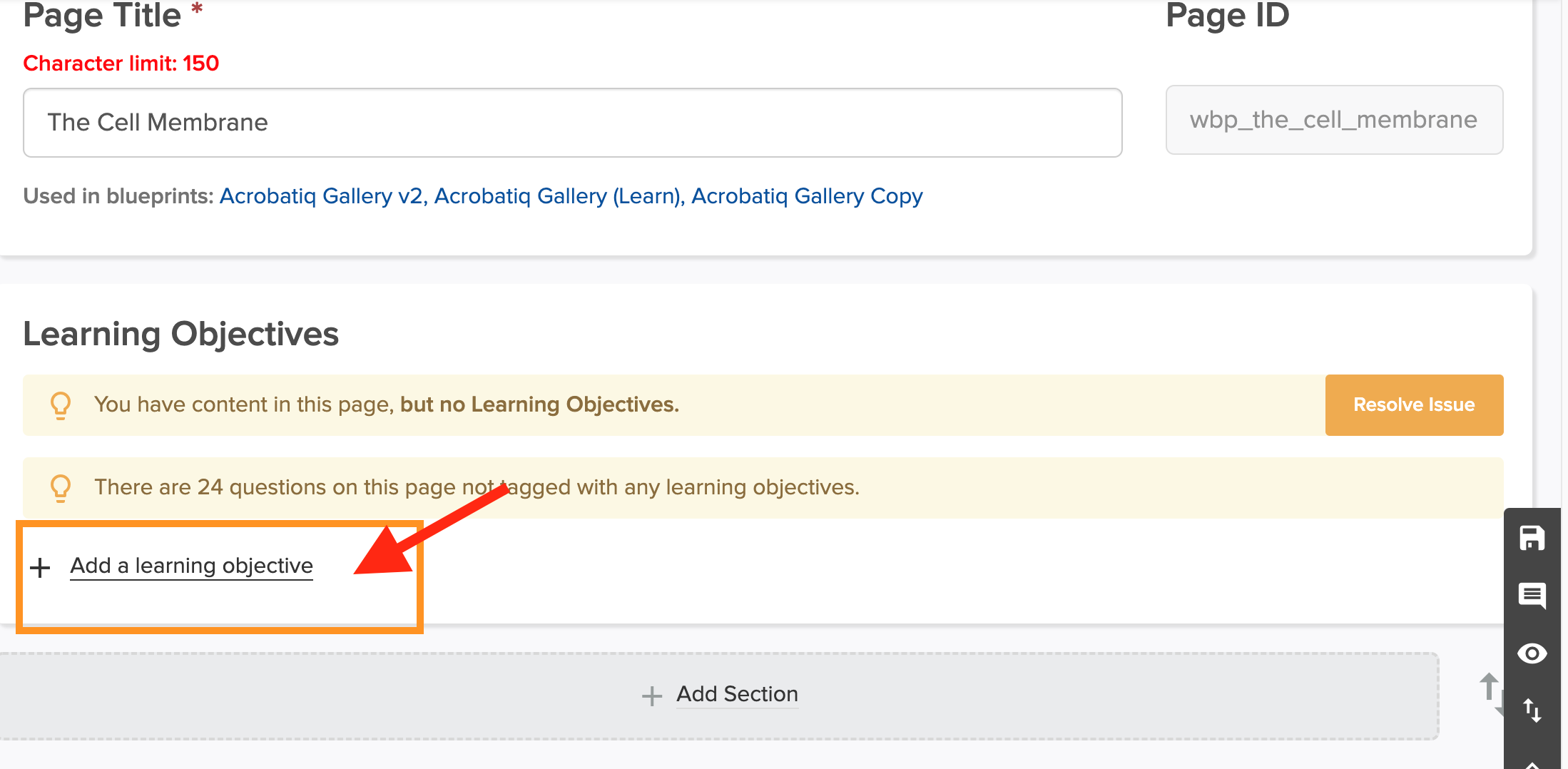This screenshot has height=769, width=1568.
Task: Click the plus icon next to Add Section
Action: coord(651,696)
